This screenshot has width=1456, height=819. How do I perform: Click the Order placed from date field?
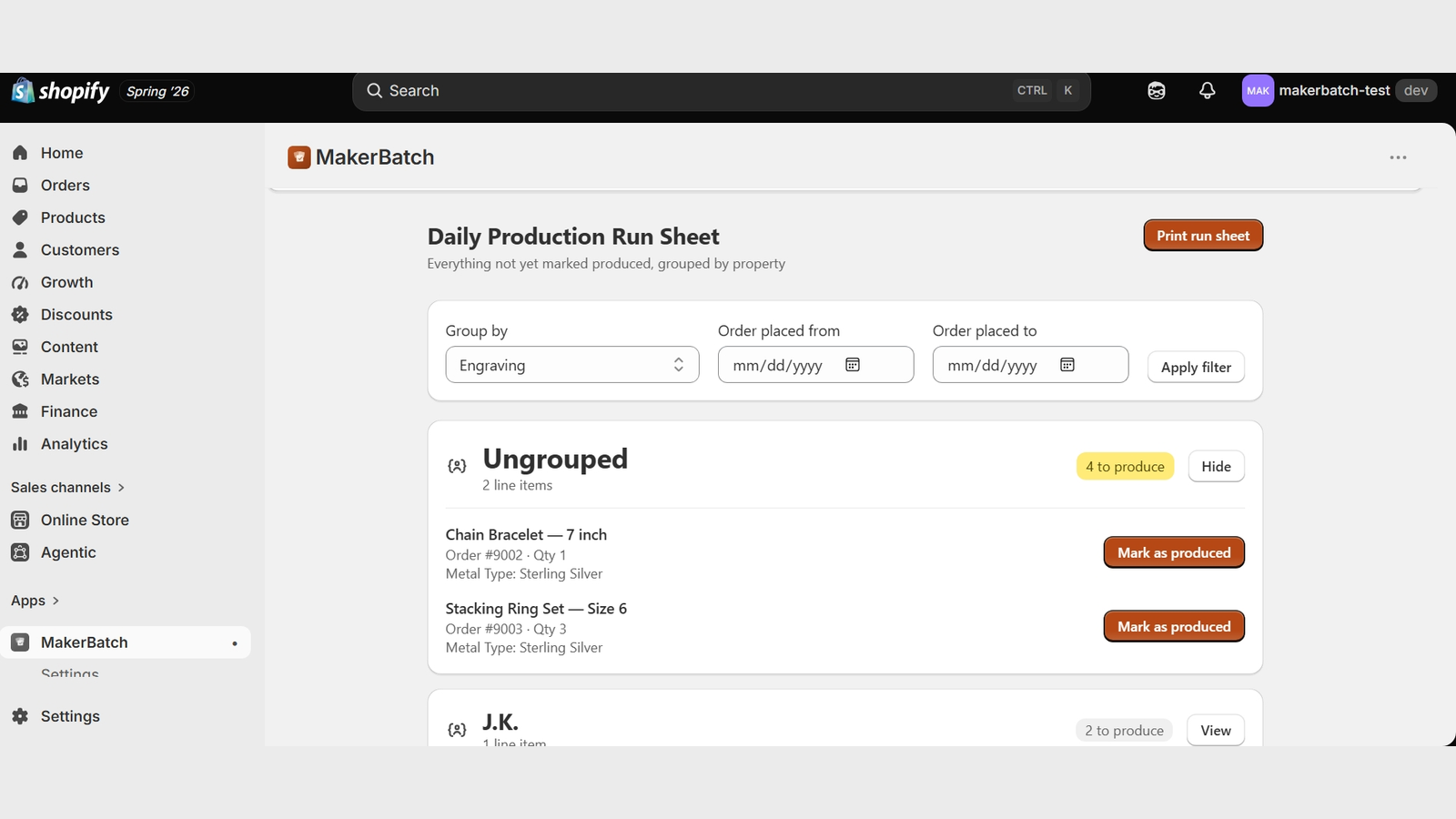815,365
